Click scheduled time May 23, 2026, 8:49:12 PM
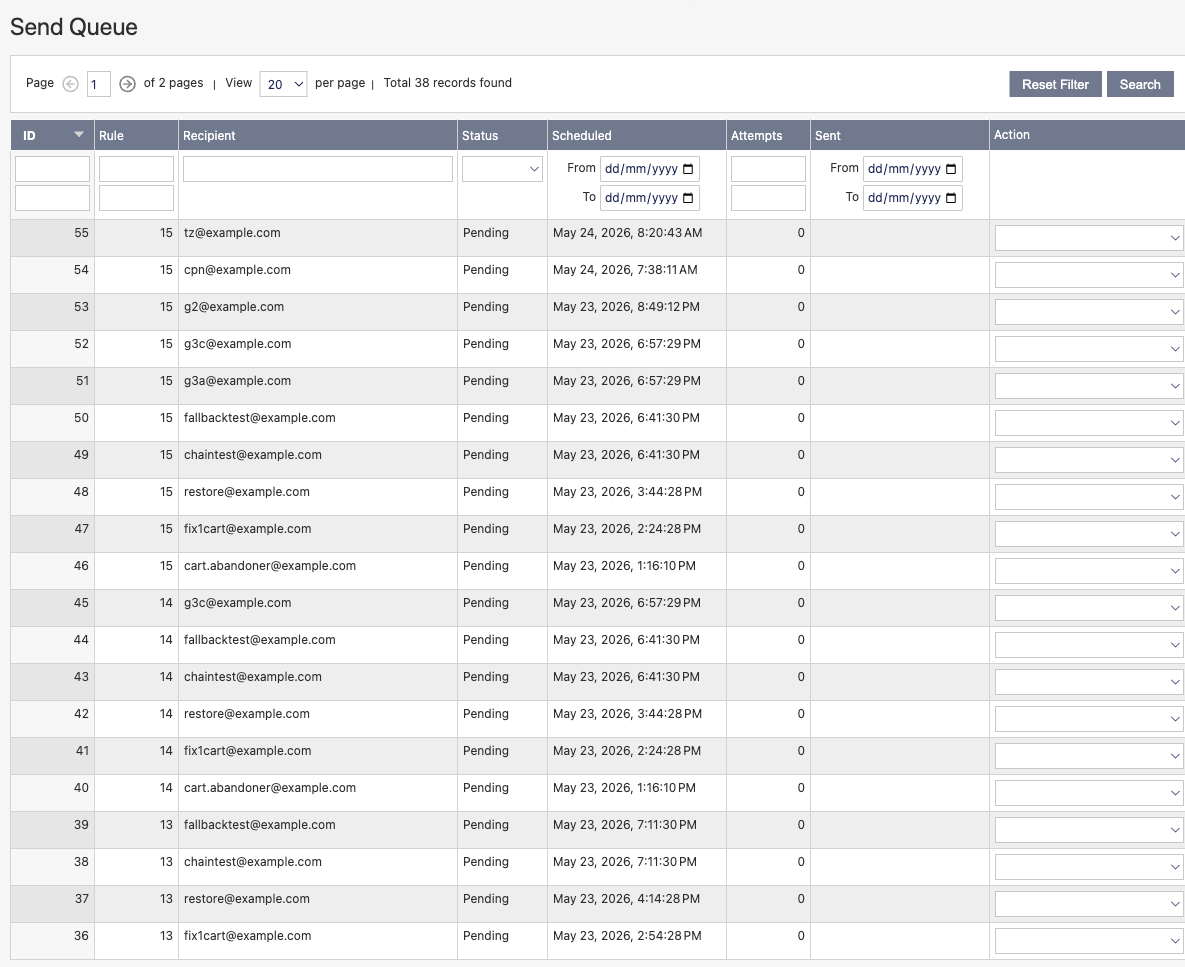 pyautogui.click(x=626, y=307)
